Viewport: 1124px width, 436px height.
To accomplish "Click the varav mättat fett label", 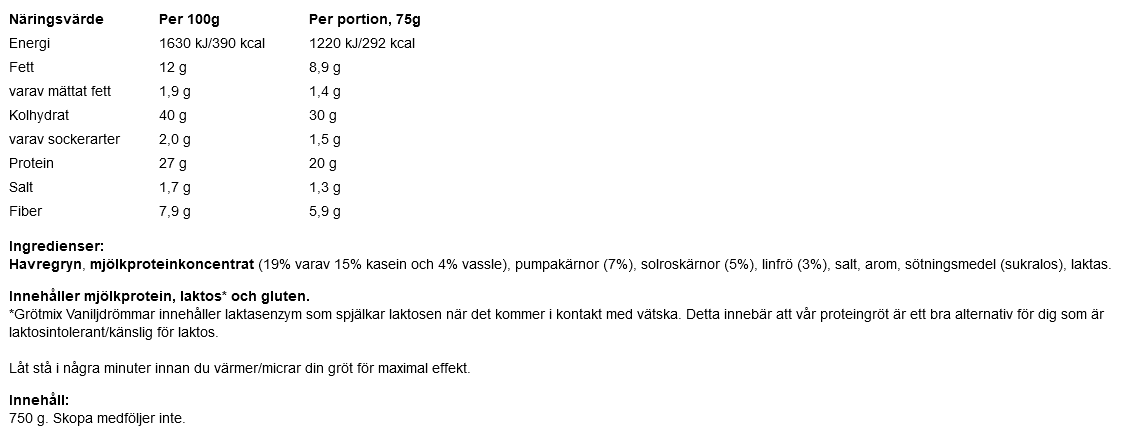I will (x=59, y=91).
